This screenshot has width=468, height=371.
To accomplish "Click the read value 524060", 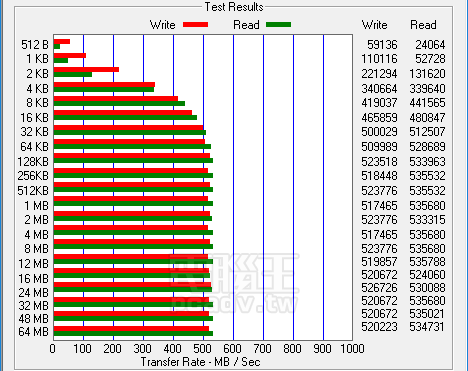I will (x=428, y=275).
